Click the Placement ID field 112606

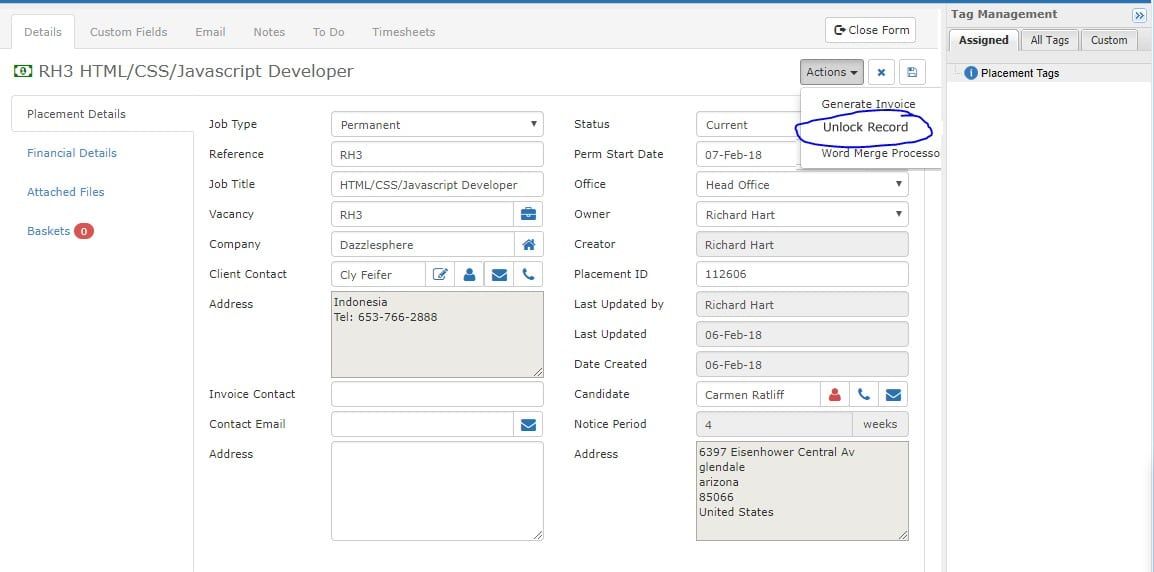click(x=802, y=275)
